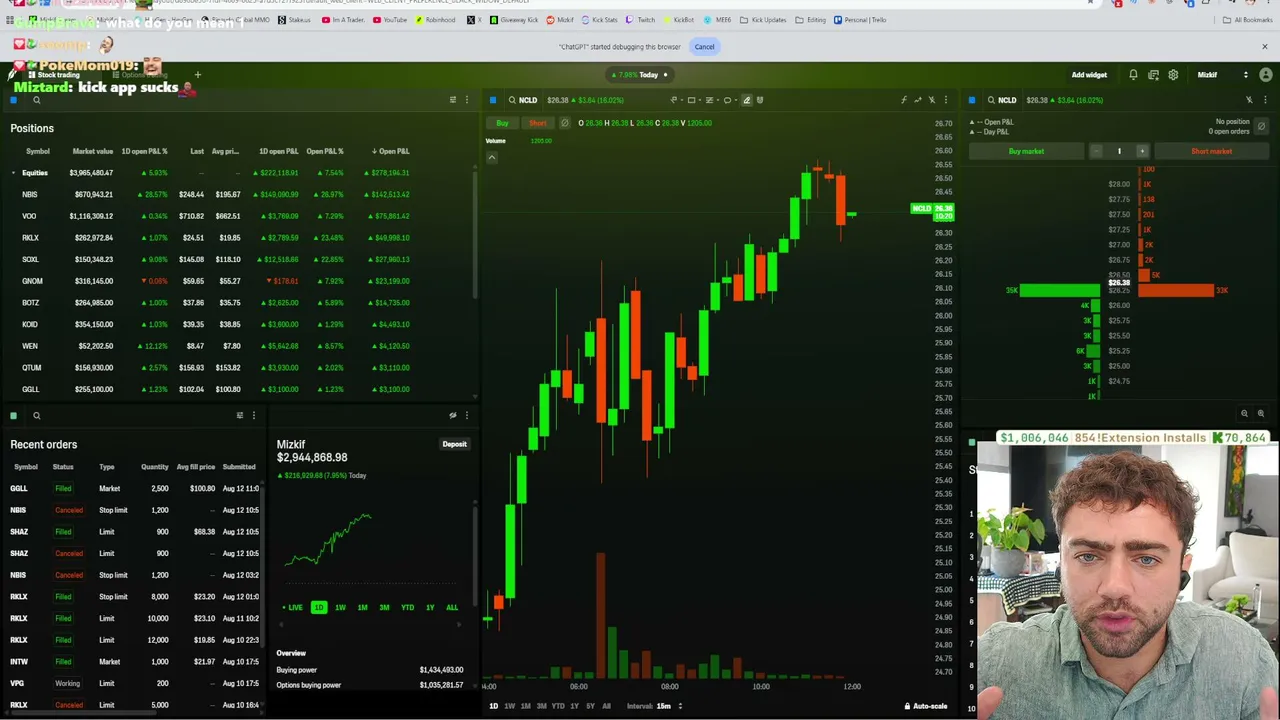
Task: Select the 3M range below the price chart
Action: coord(541,706)
